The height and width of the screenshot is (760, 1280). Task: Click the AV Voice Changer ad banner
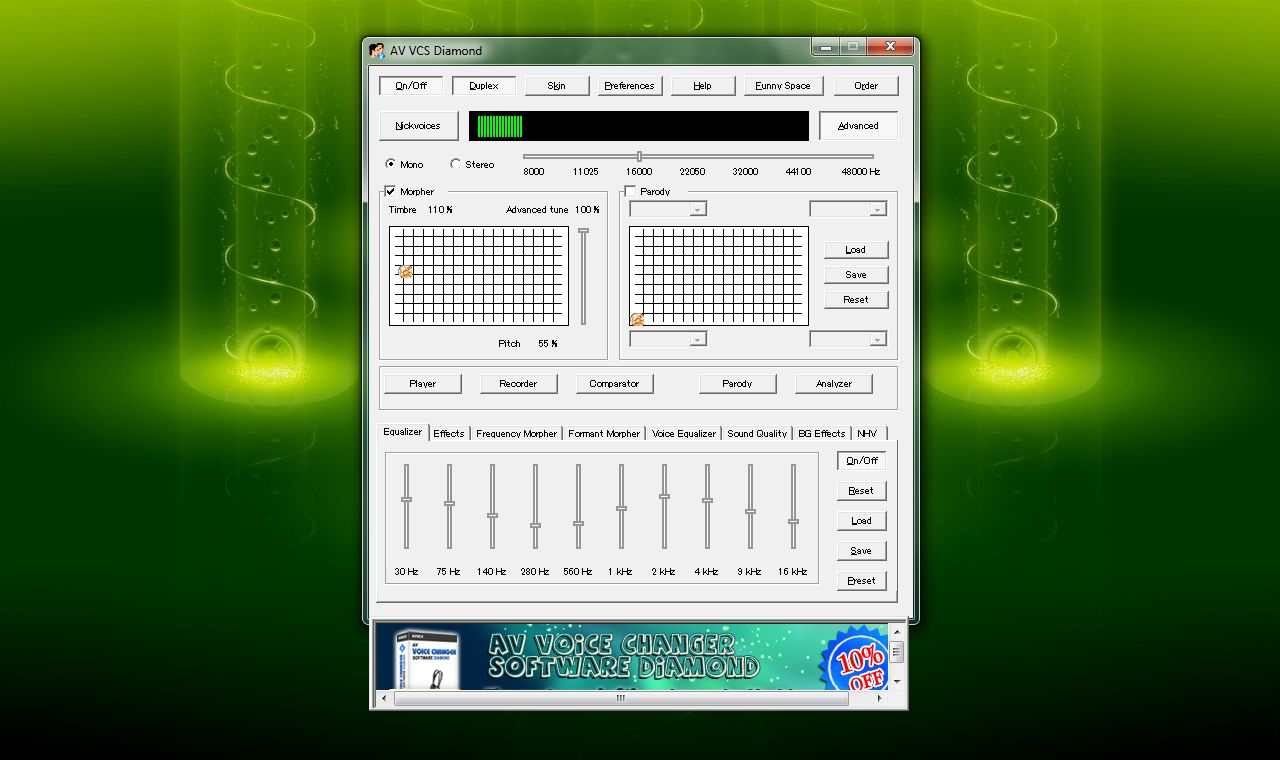coord(632,656)
